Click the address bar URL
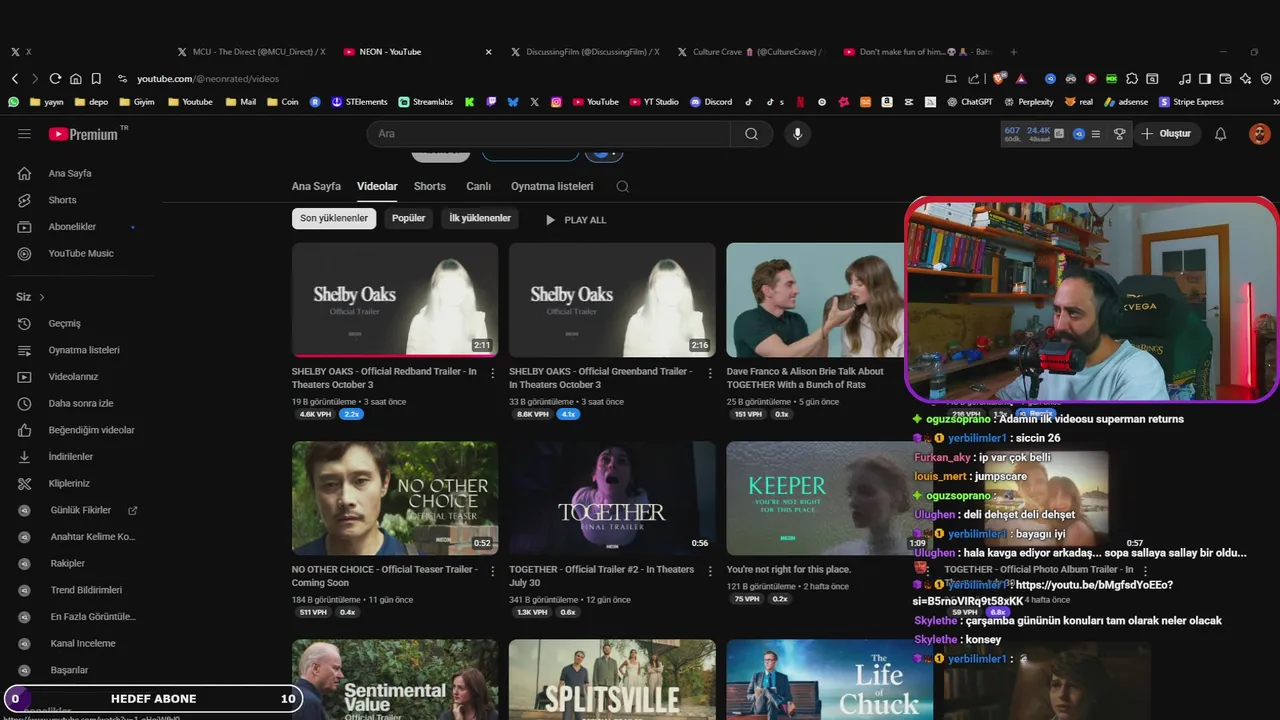The width and height of the screenshot is (1280, 720). (208, 78)
